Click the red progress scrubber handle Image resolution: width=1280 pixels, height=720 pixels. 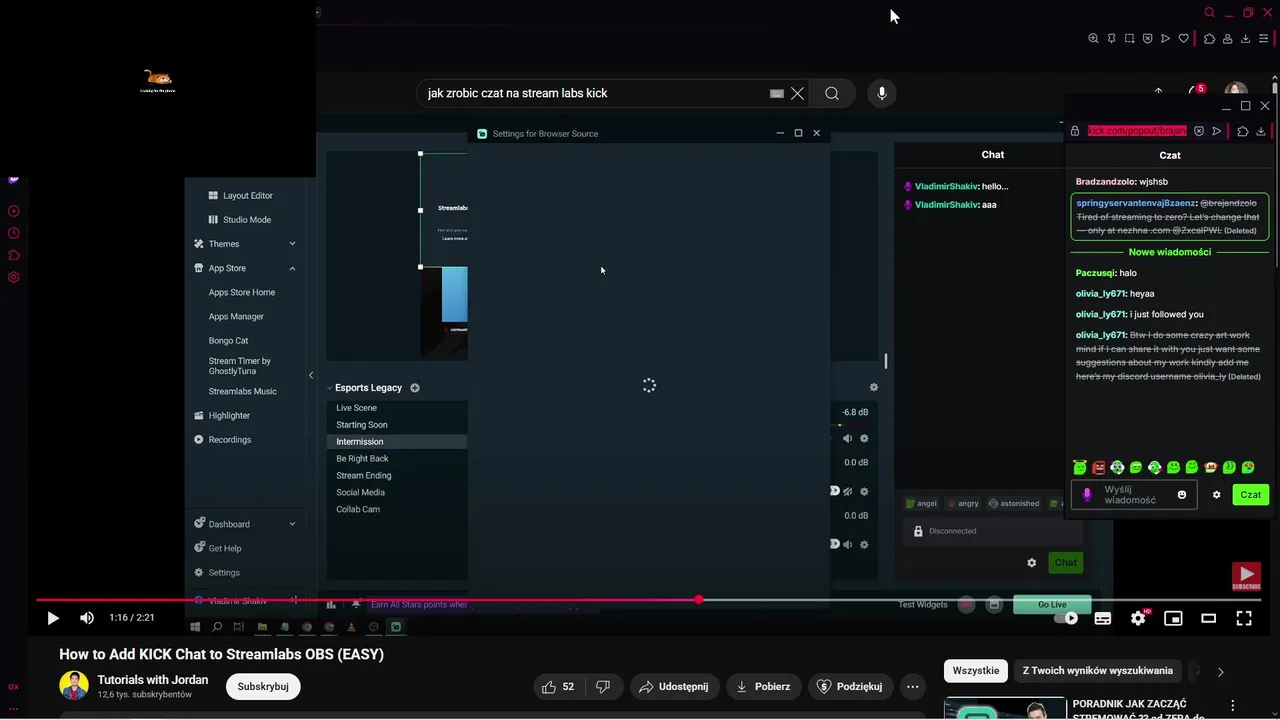pos(699,600)
